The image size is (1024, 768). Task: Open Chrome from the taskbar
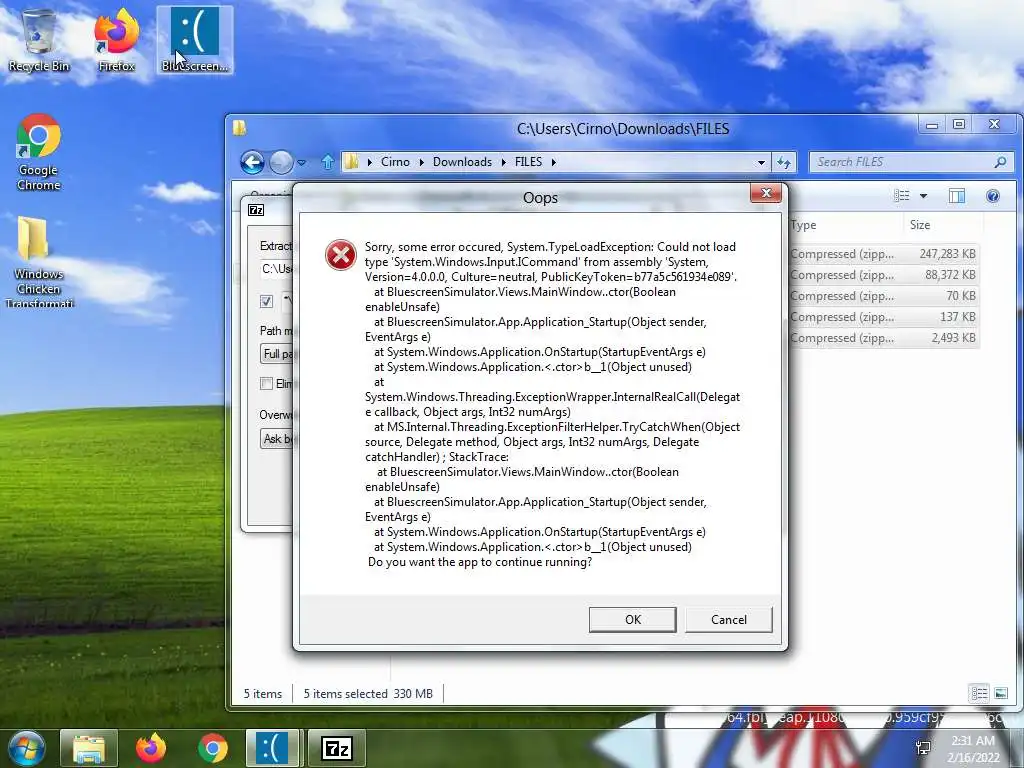pos(212,748)
